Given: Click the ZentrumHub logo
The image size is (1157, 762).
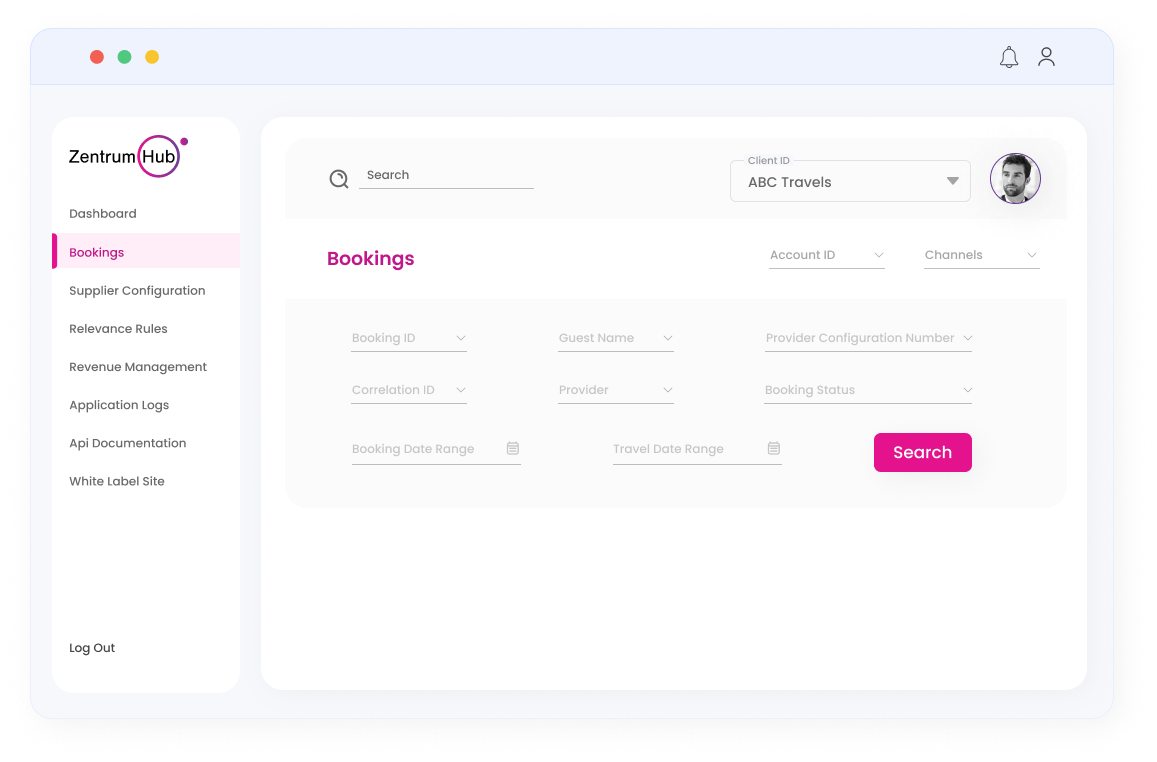Looking at the screenshot, I should click(128, 156).
